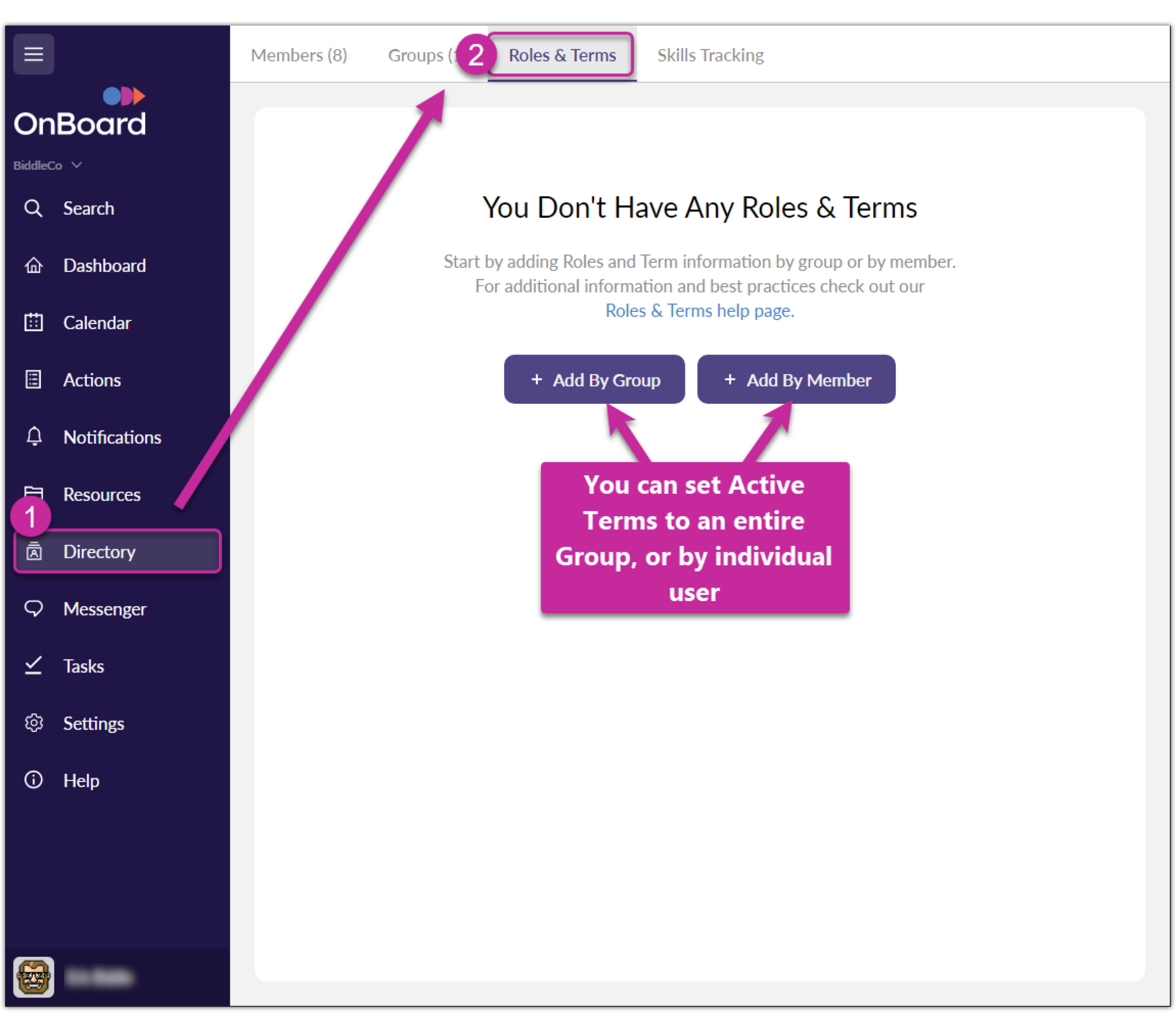Select Directory in the sidebar
Screen dimensions: 1176x1012
click(99, 551)
